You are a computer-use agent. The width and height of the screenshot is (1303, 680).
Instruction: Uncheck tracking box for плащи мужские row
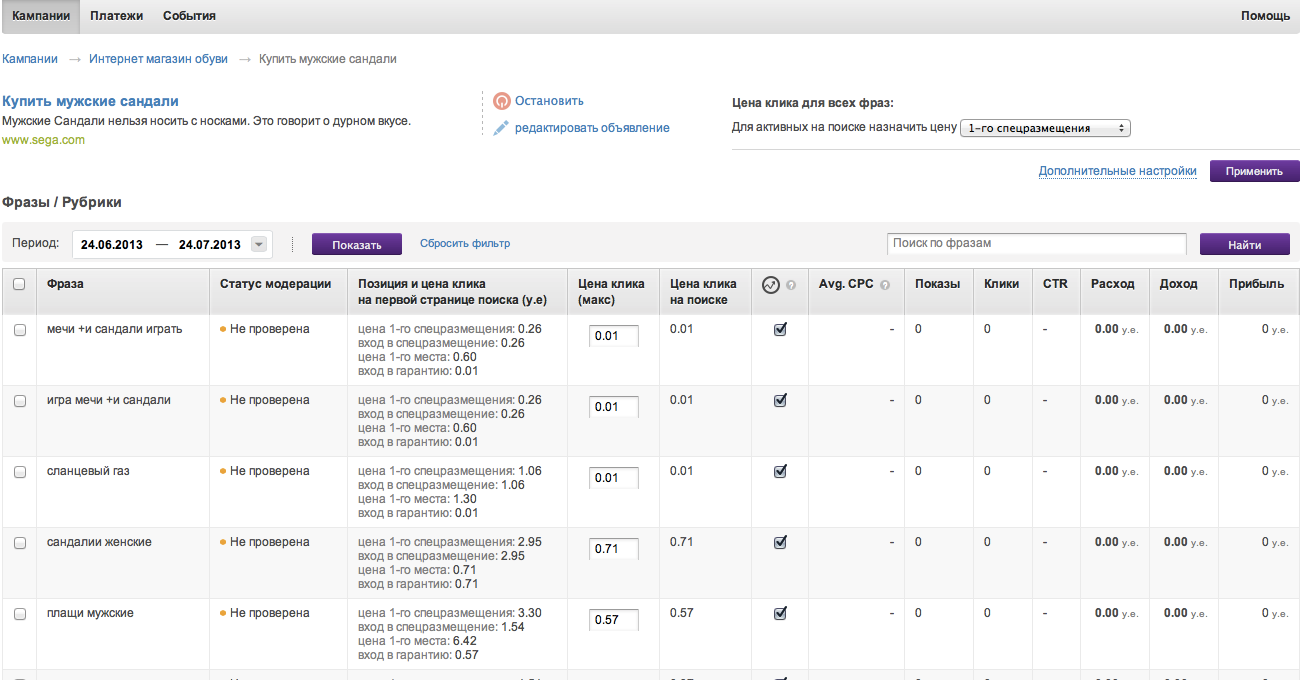point(780,613)
